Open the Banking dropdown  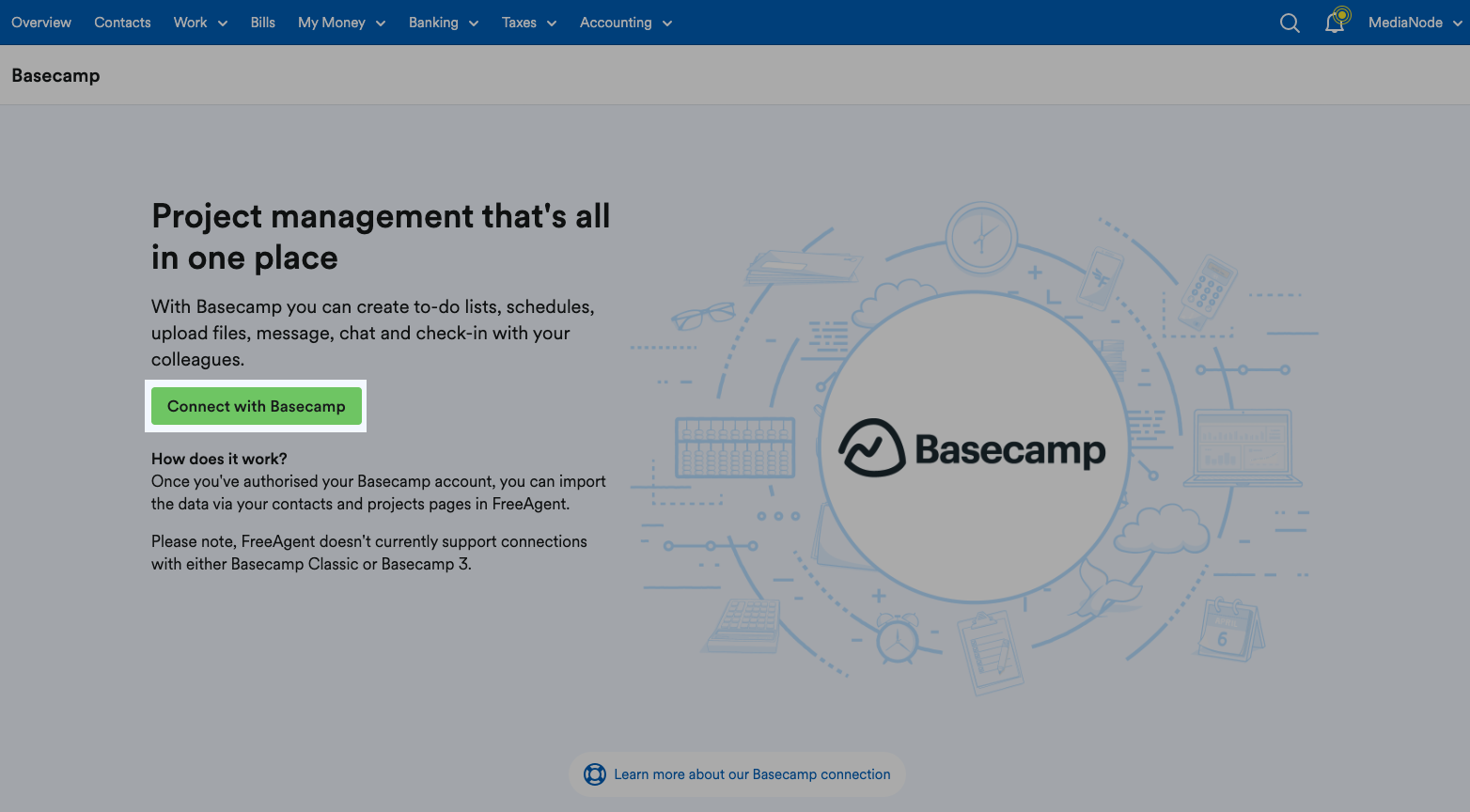click(444, 23)
